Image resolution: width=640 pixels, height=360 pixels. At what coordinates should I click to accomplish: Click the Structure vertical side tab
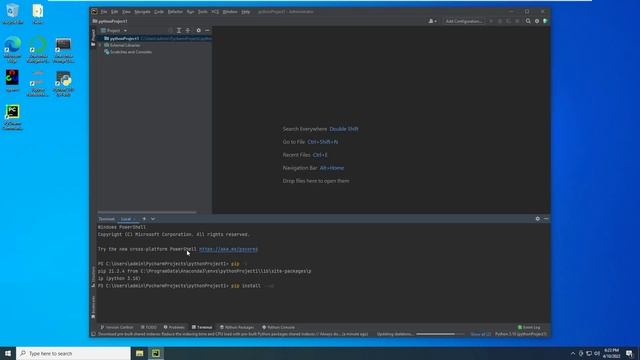tap(93, 276)
